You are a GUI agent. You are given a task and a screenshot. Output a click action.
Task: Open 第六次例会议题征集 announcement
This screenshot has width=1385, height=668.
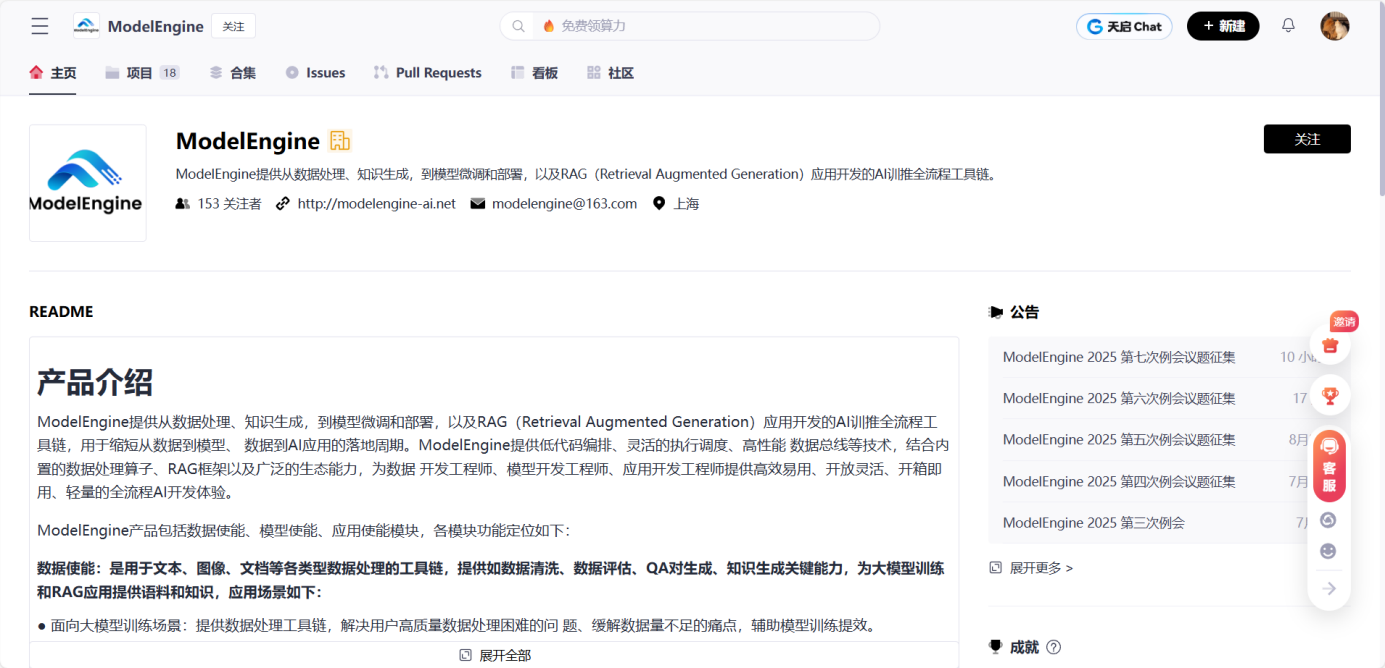click(x=1119, y=398)
